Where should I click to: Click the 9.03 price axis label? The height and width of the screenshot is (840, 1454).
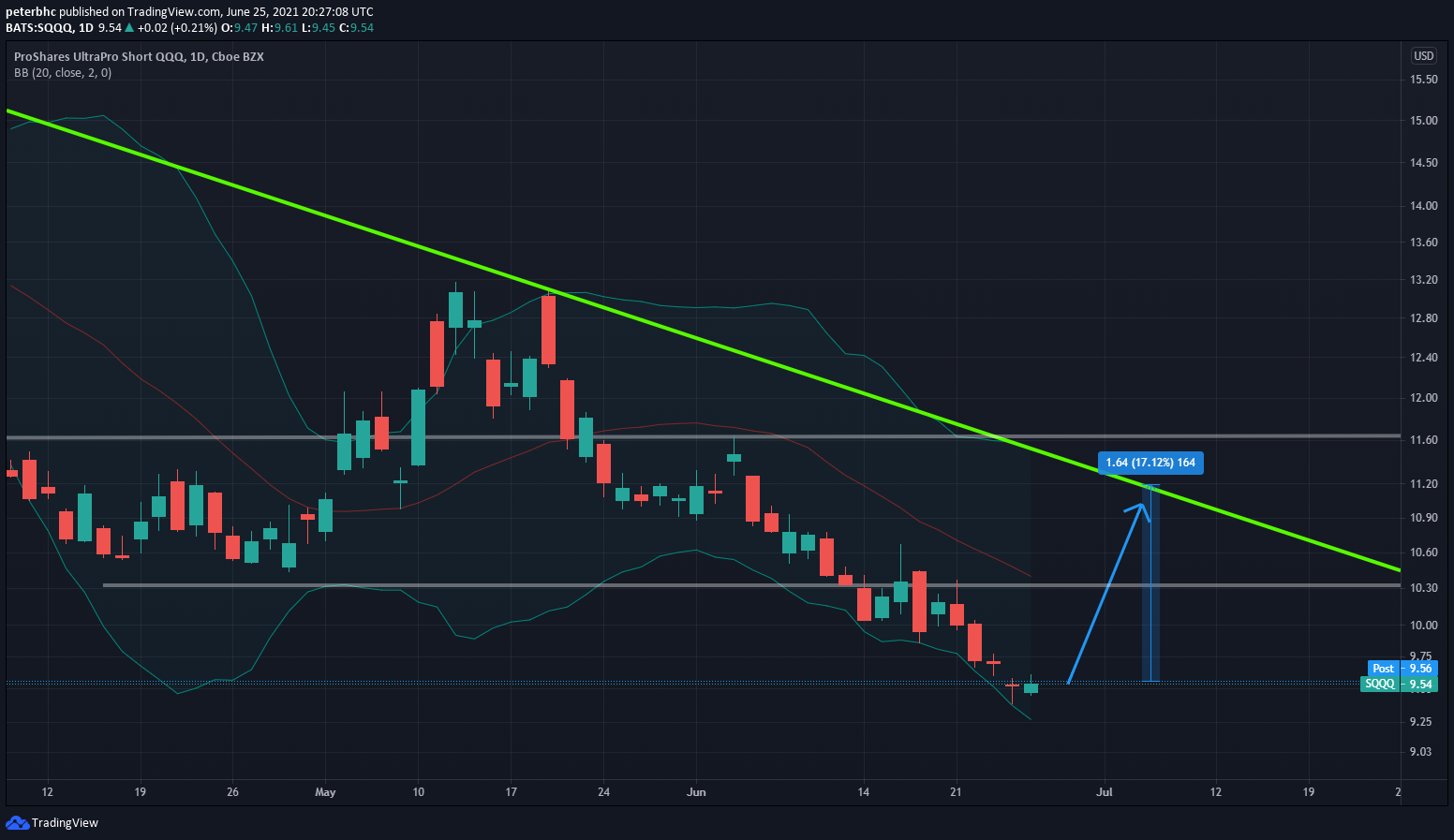[1420, 752]
